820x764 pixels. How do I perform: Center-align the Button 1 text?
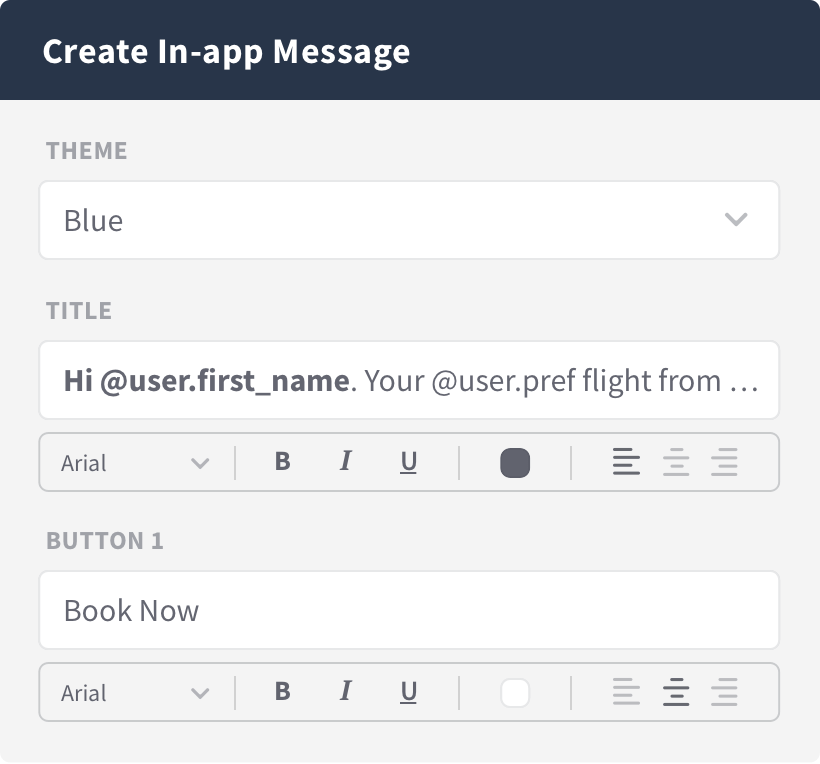[x=676, y=692]
